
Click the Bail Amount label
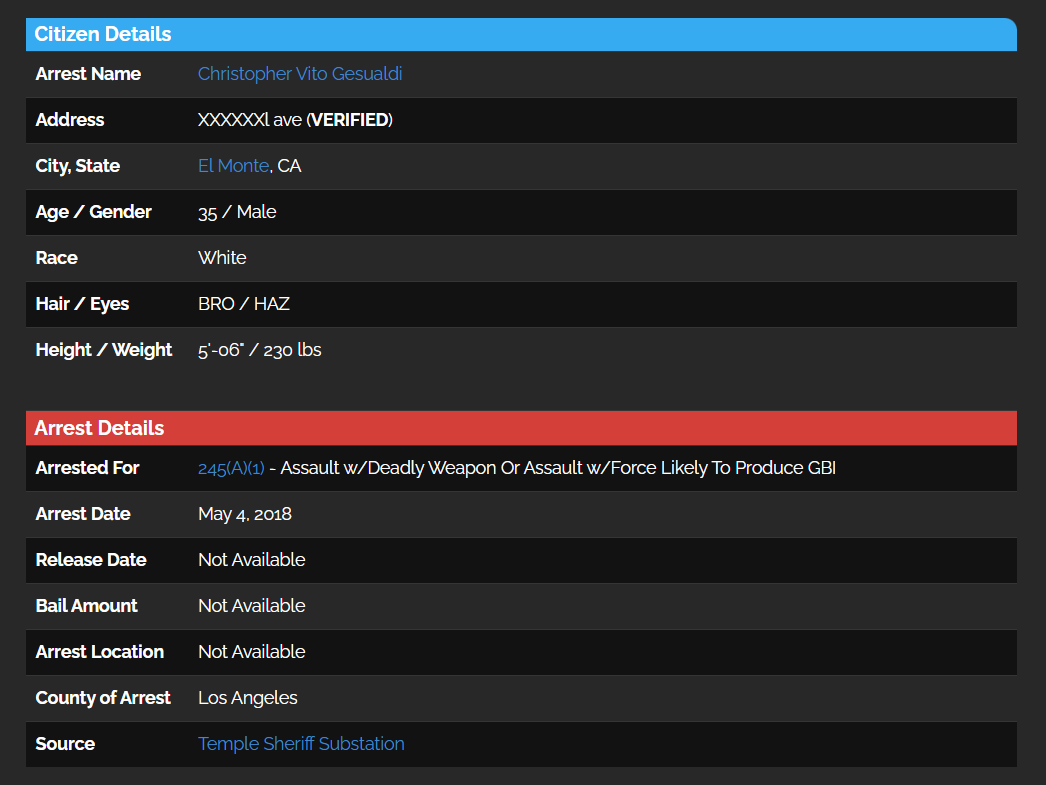click(86, 606)
